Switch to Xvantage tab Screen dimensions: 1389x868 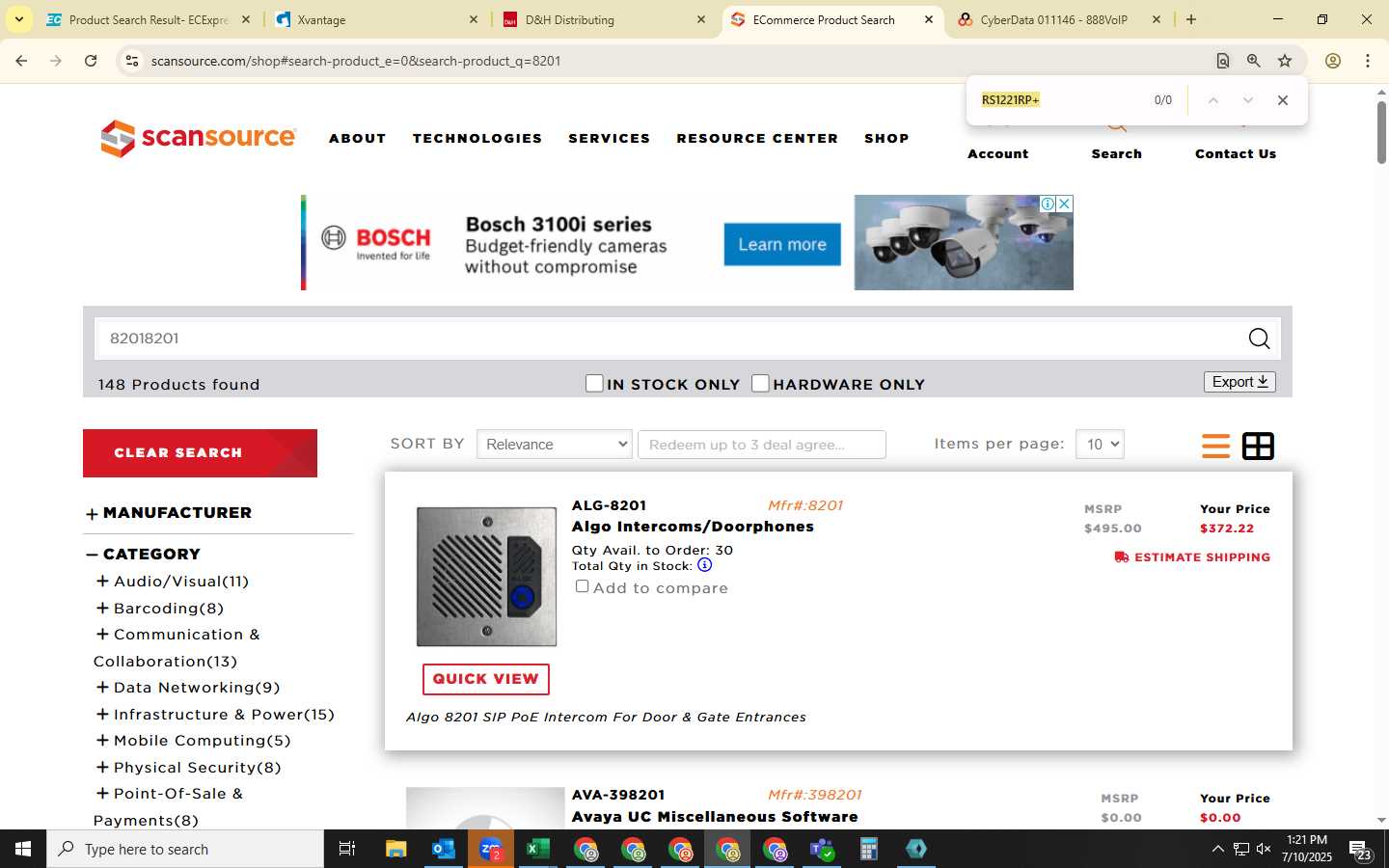377,19
